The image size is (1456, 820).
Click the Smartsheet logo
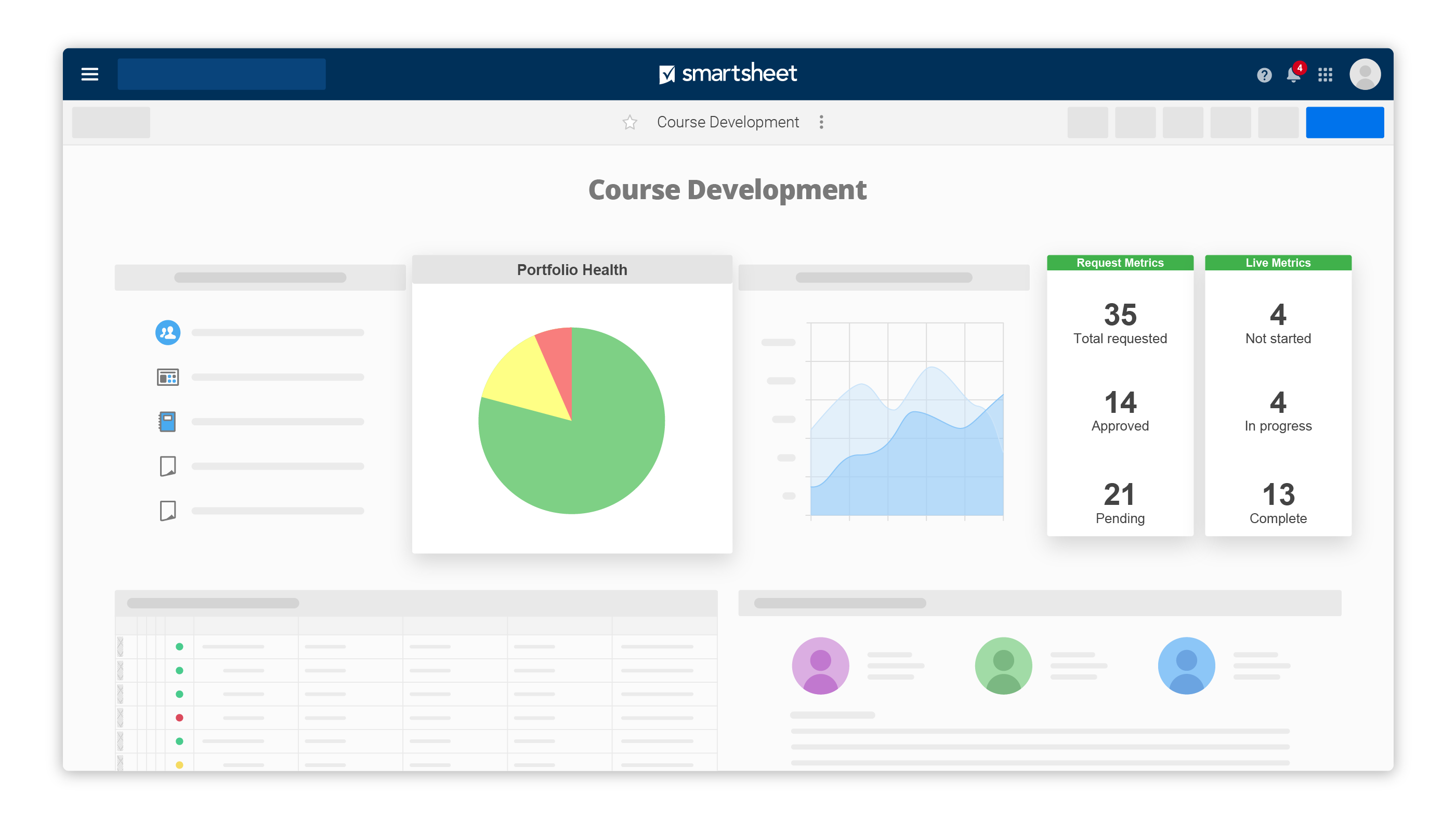(x=728, y=73)
